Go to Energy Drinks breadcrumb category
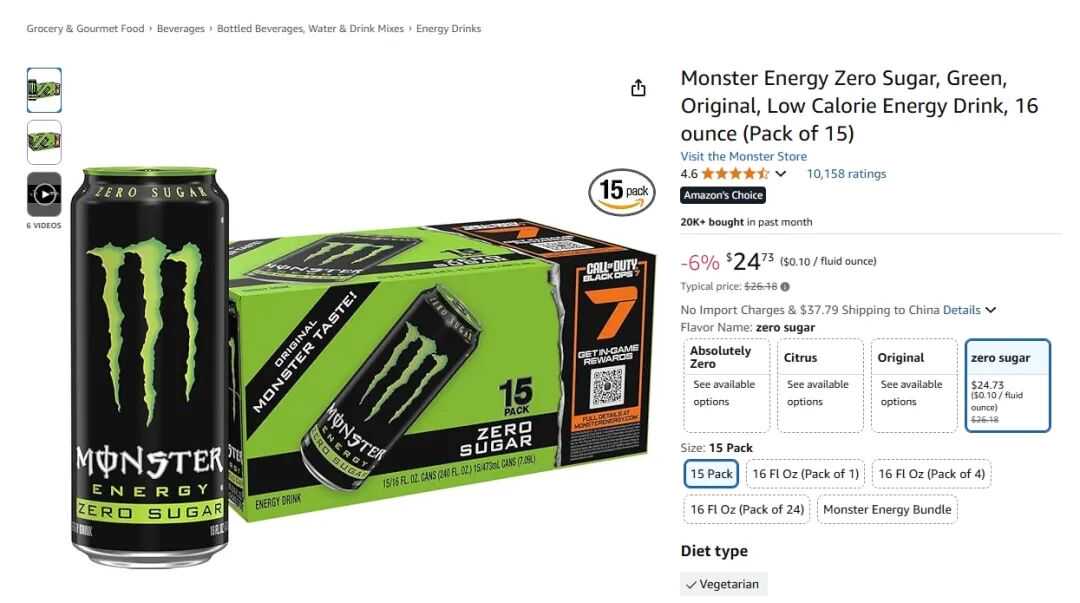 pos(448,28)
